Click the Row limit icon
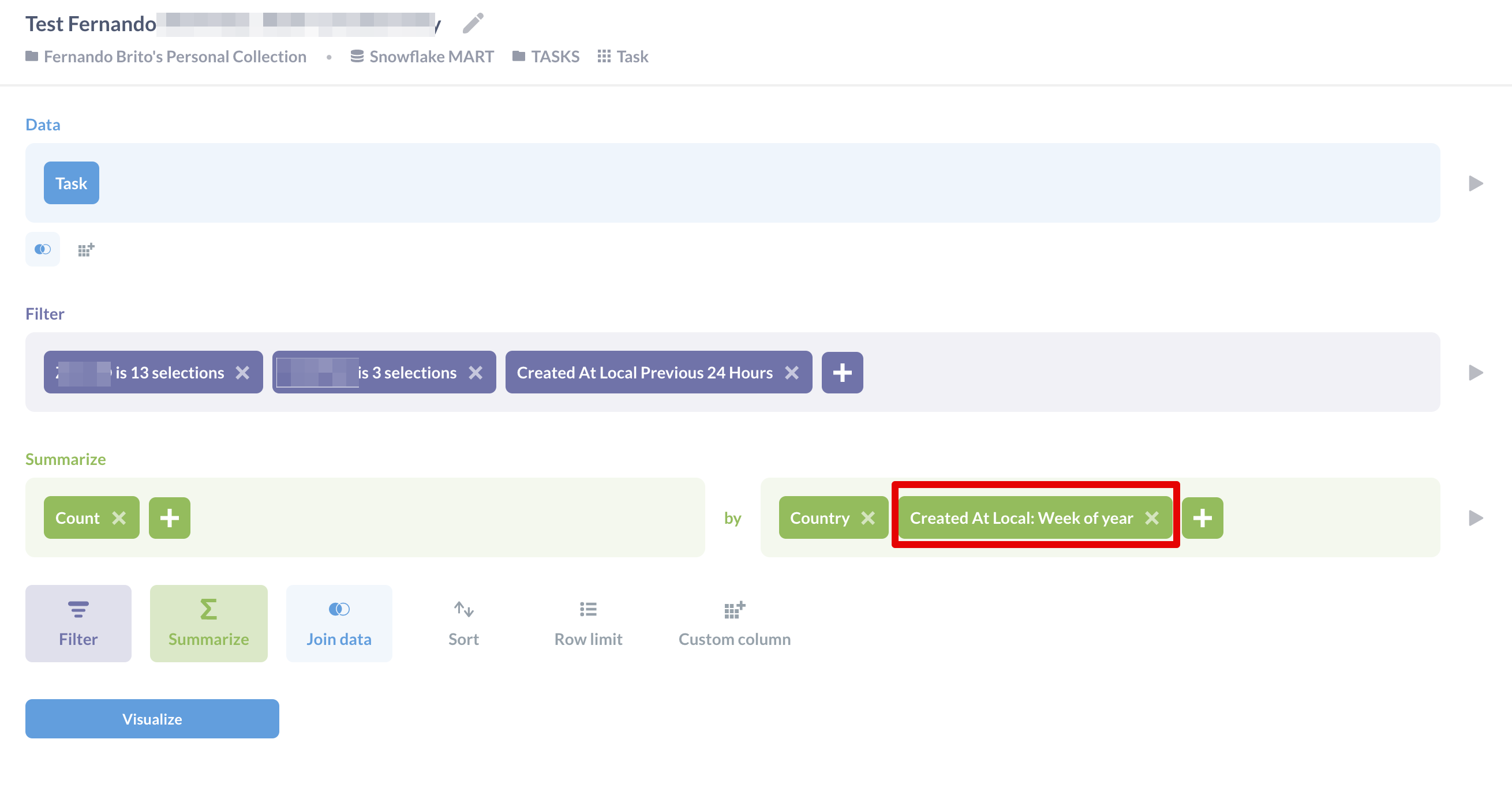Viewport: 1512px width, 788px height. pyautogui.click(x=587, y=609)
